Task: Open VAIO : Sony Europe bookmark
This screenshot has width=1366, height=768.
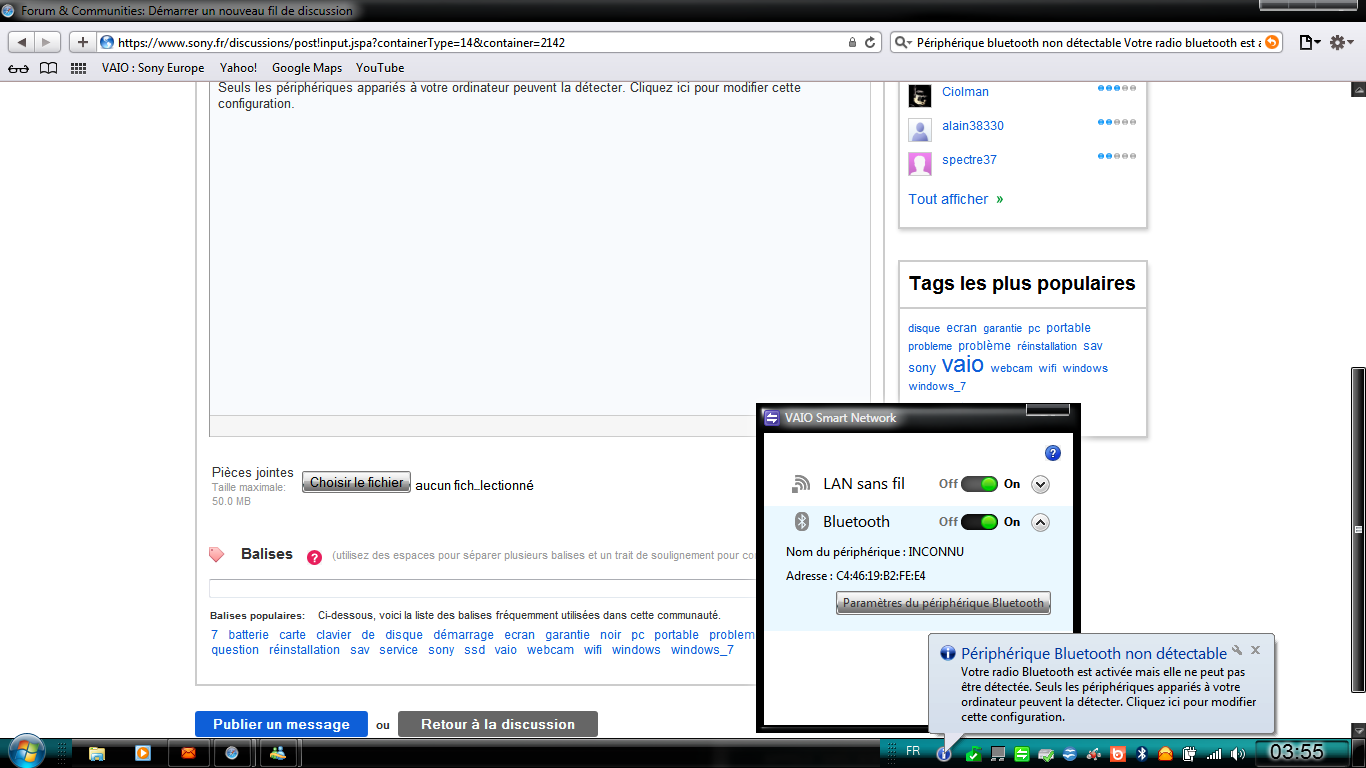Action: click(x=153, y=68)
